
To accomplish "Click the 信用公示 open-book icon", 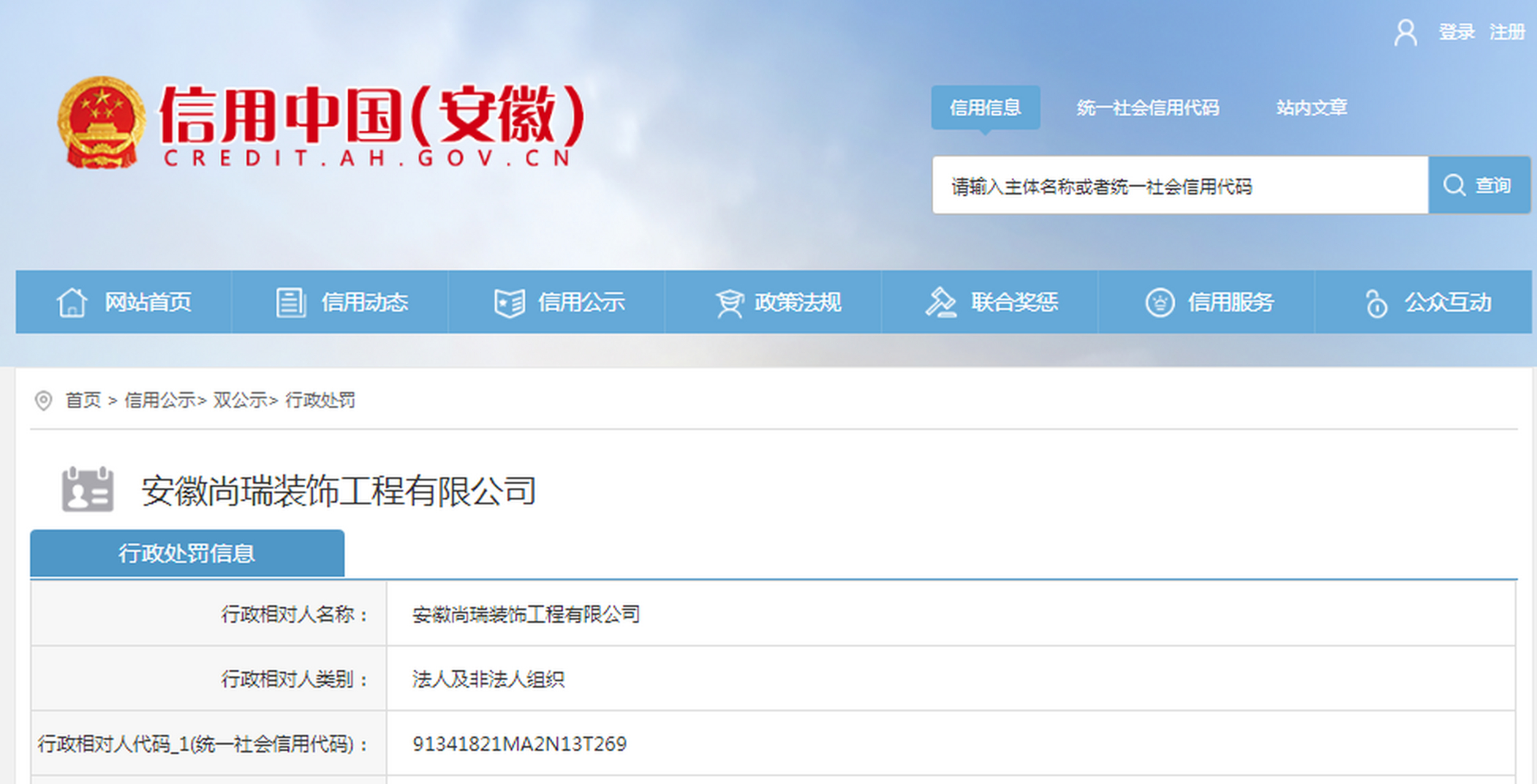I will pyautogui.click(x=510, y=302).
